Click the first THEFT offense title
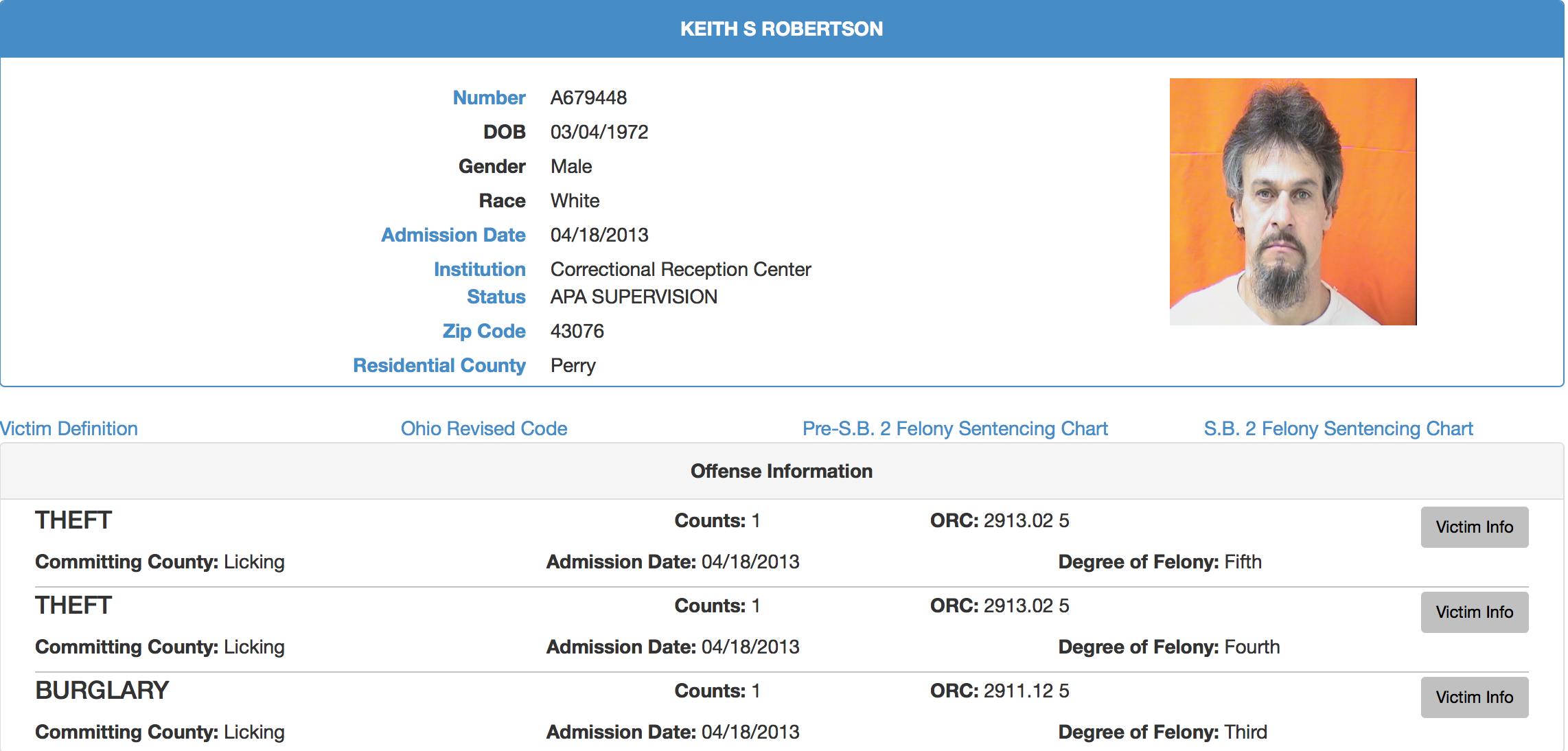1568x751 pixels. (73, 520)
